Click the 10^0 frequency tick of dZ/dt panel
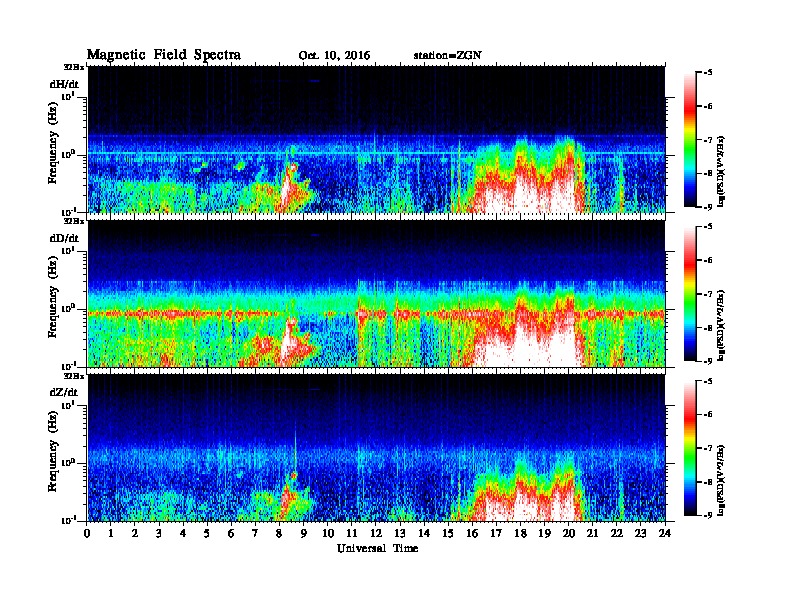Image resolution: width=792 pixels, height=612 pixels. [69, 462]
